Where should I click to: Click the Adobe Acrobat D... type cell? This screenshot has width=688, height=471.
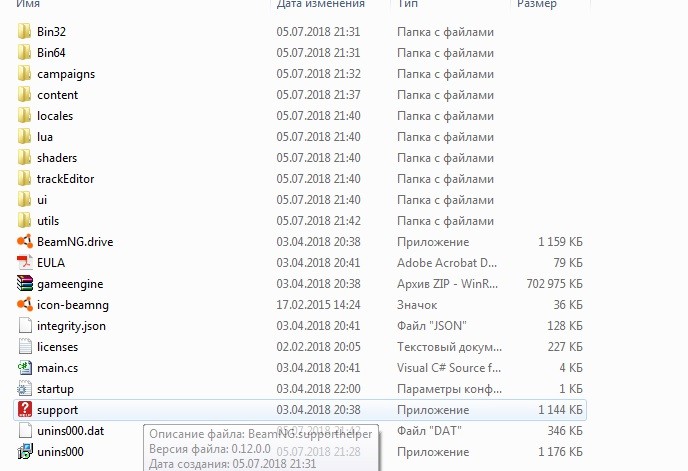pos(447,263)
